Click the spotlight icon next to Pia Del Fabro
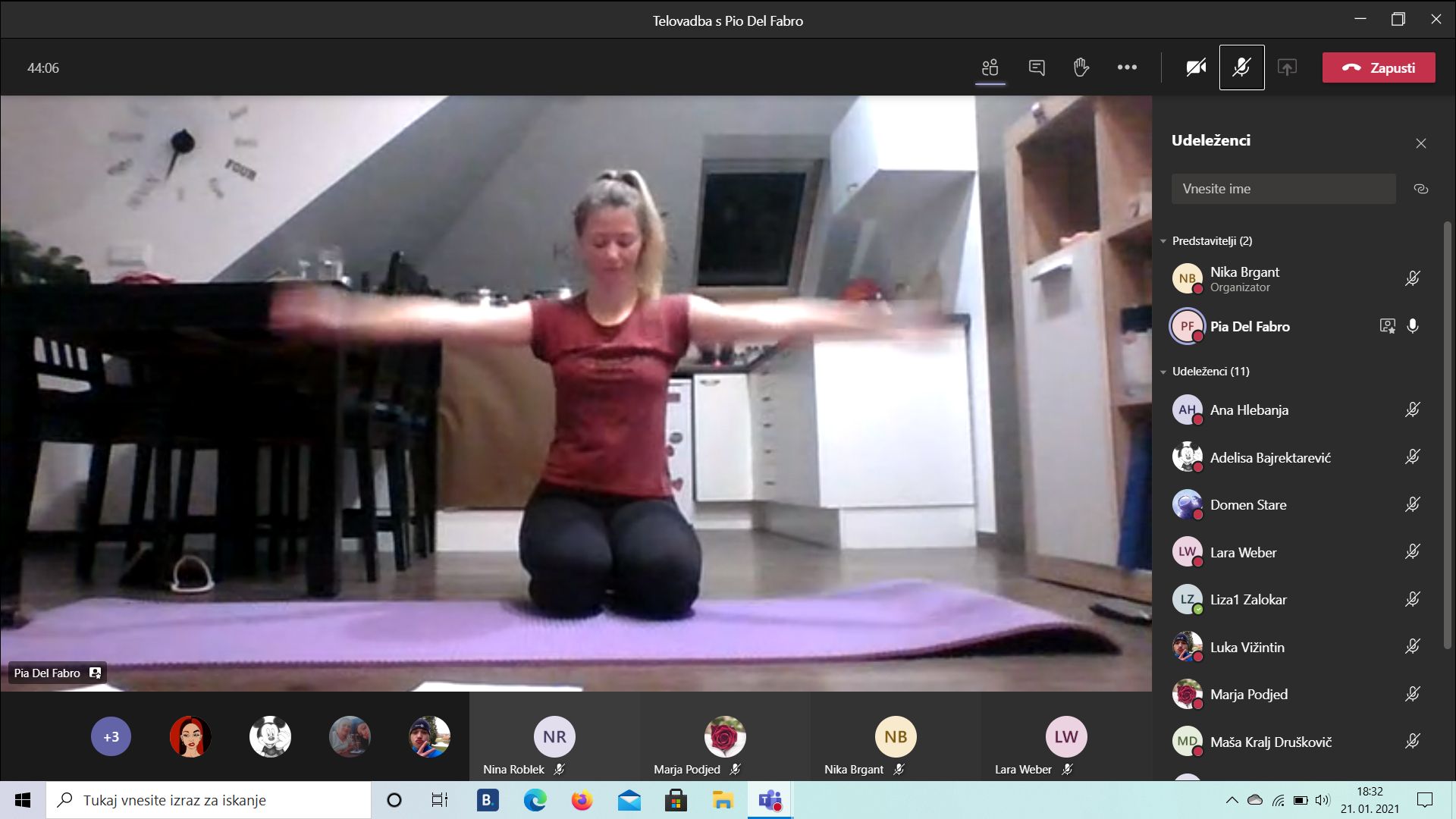This screenshot has width=1456, height=819. click(x=1387, y=326)
